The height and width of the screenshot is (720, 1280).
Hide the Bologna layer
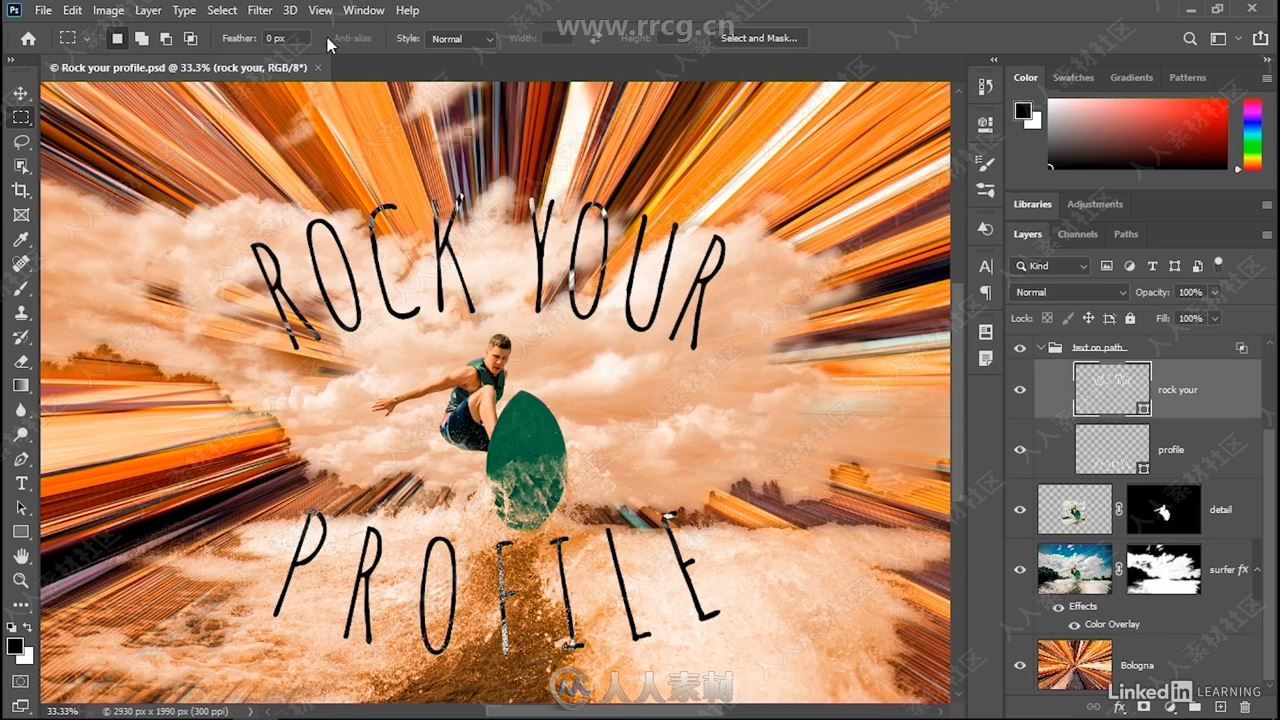click(1020, 665)
